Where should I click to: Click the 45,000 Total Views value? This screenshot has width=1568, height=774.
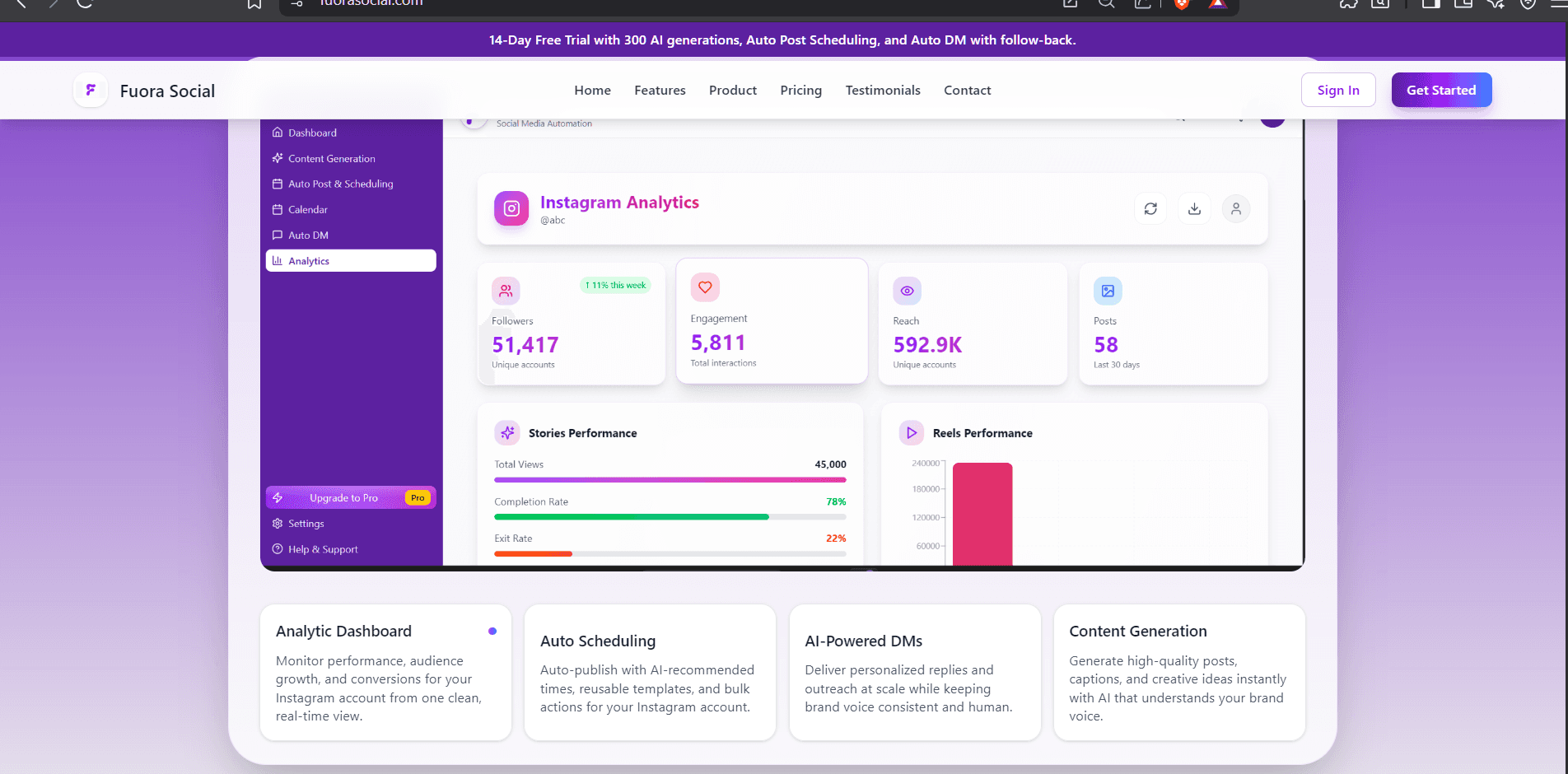pyautogui.click(x=830, y=464)
